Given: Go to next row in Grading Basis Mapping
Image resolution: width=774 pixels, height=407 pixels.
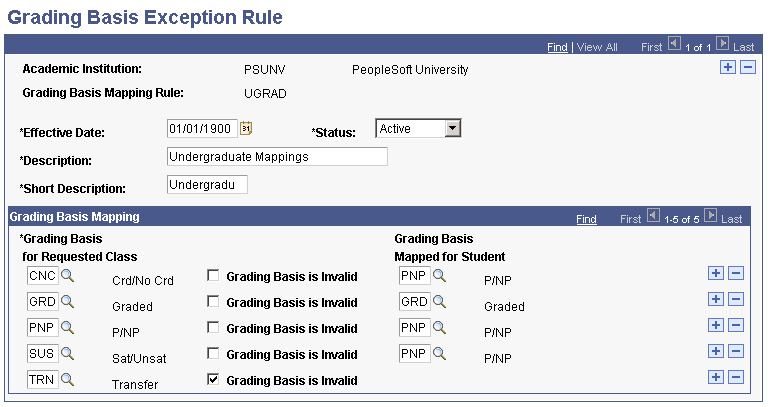Looking at the screenshot, I should 711,216.
